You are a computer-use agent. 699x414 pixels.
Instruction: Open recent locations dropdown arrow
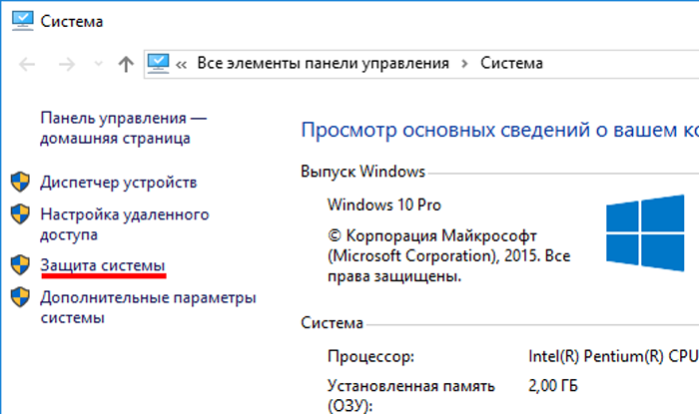coord(99,64)
